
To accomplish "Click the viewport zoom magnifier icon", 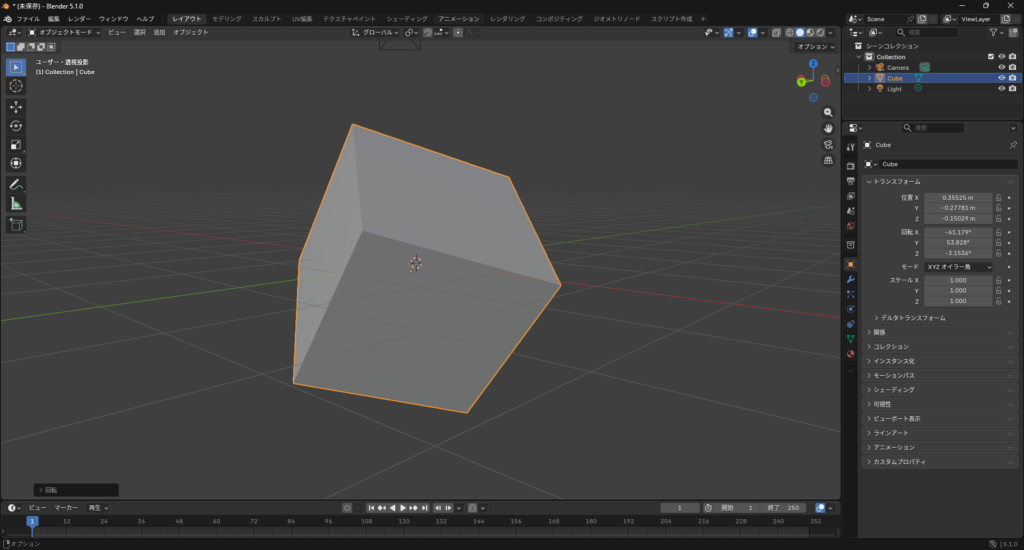I will click(x=828, y=112).
